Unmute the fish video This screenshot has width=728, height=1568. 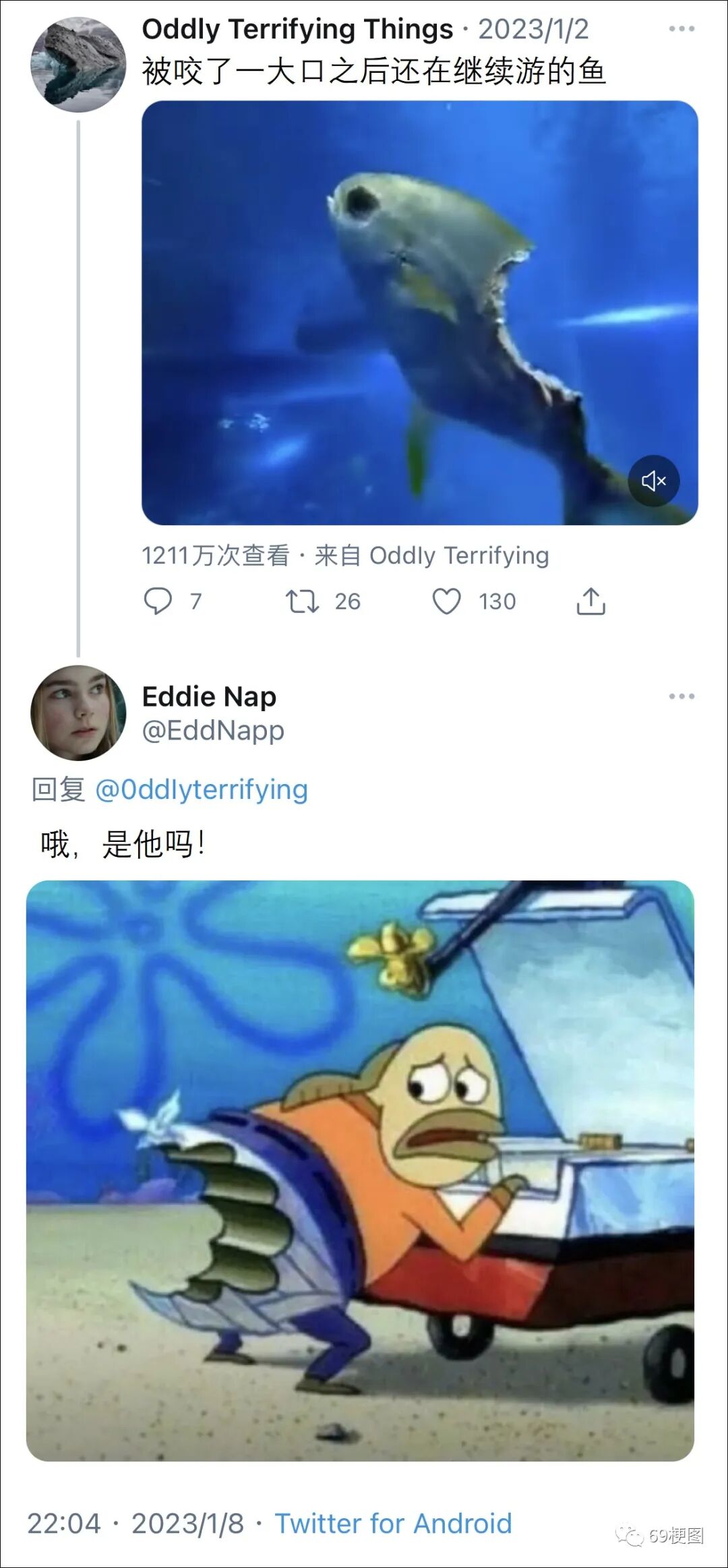point(654,481)
